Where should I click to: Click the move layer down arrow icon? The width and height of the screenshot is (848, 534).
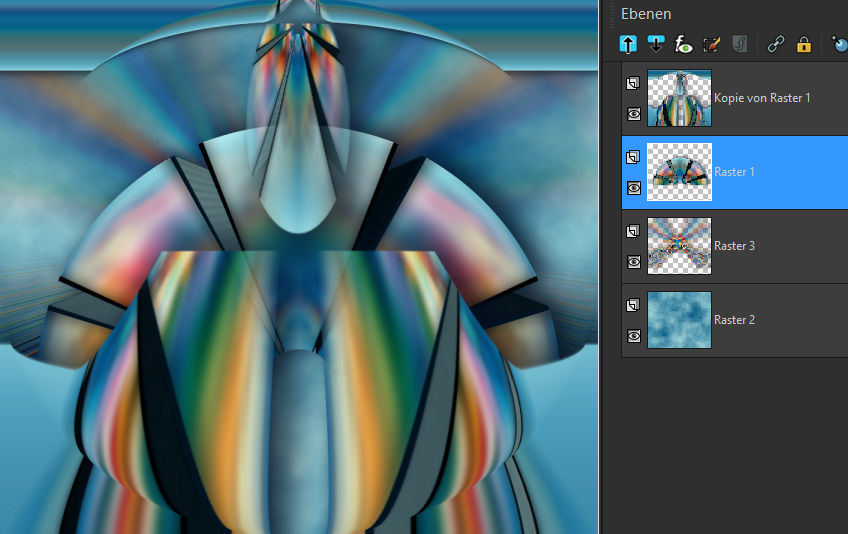[x=656, y=44]
